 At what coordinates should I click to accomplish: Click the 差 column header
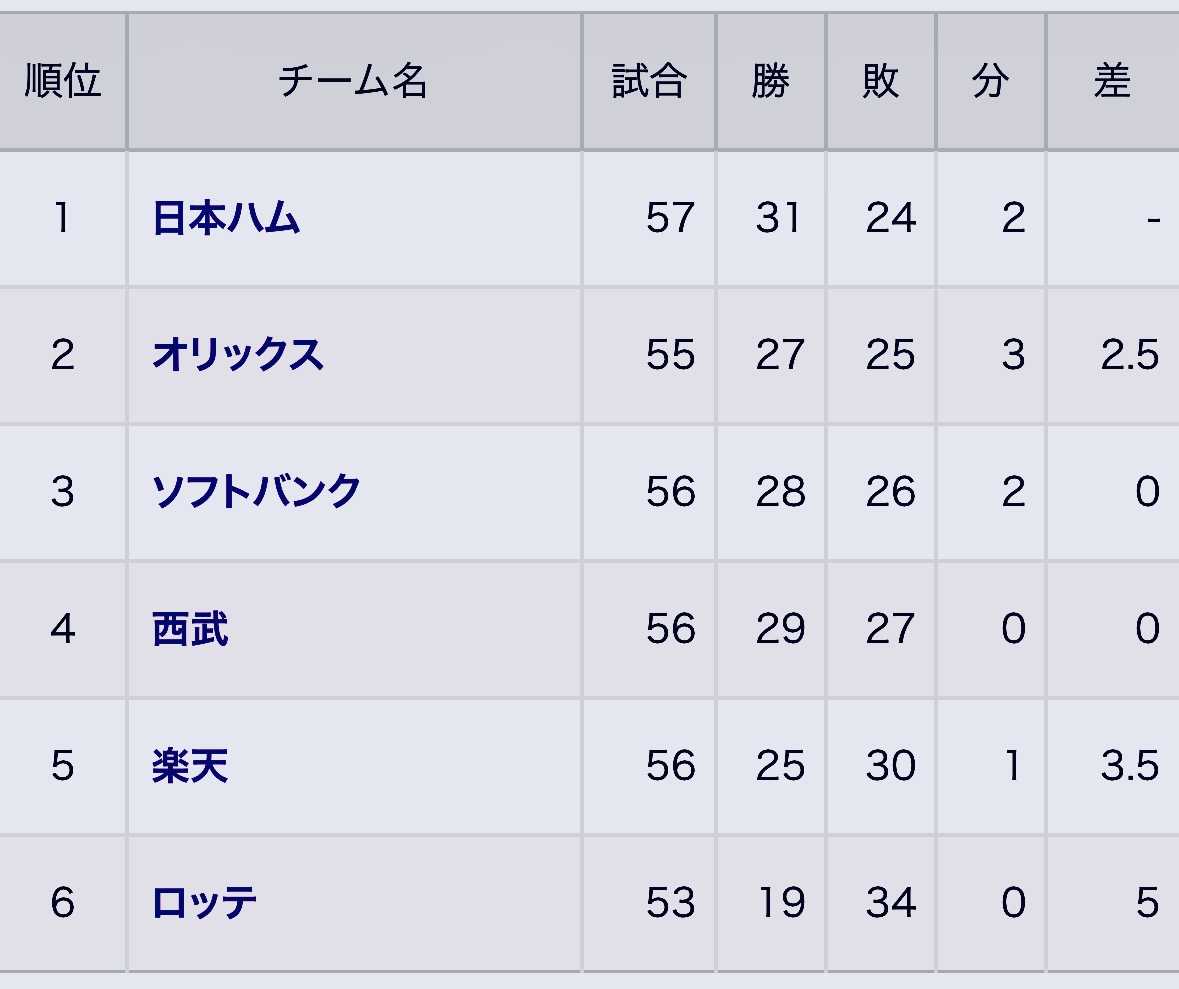1112,82
